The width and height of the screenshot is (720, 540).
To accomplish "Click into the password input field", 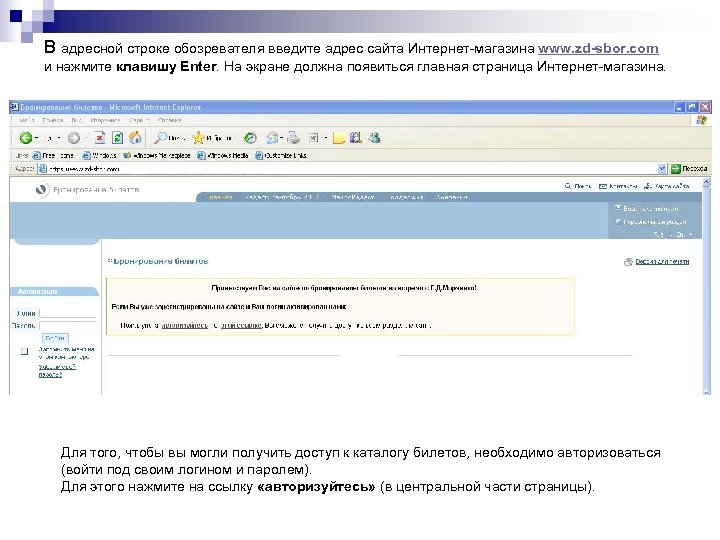I will (x=68, y=326).
